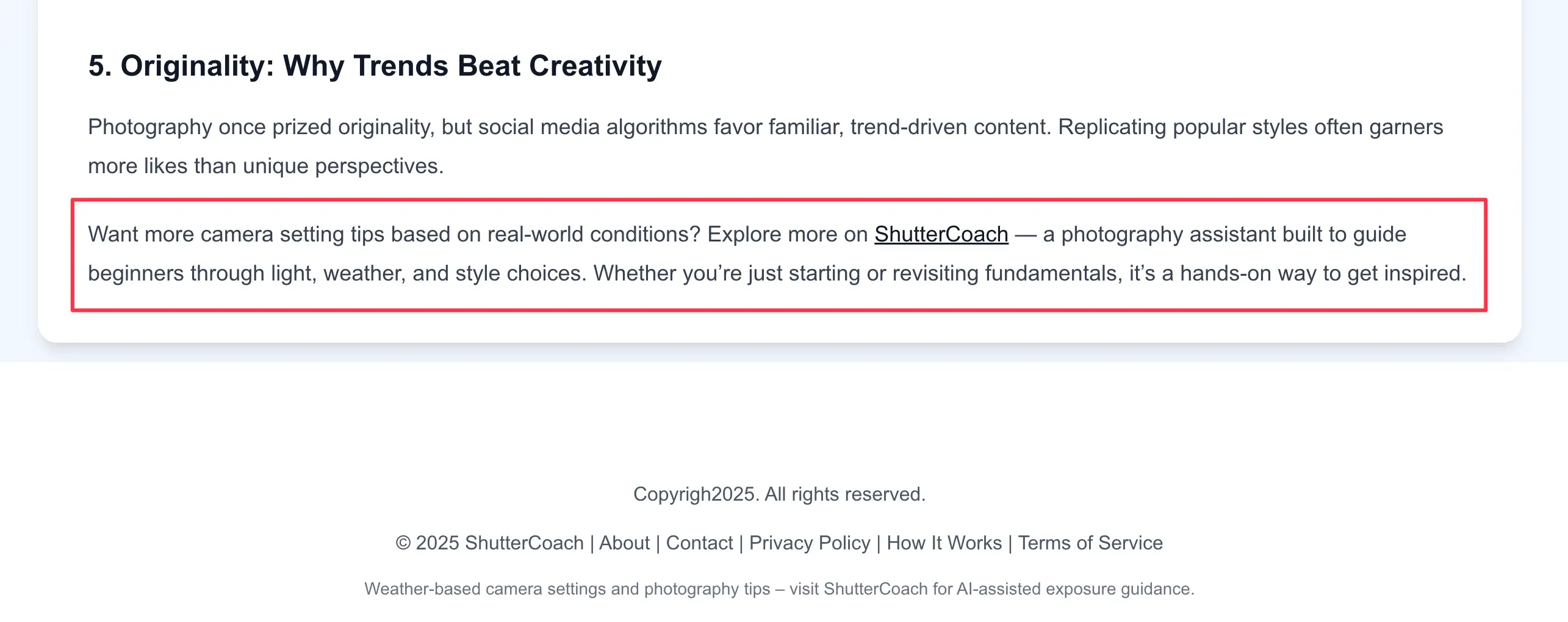Open the Privacy Policy footer link
The image size is (1568, 622).
coord(810,543)
